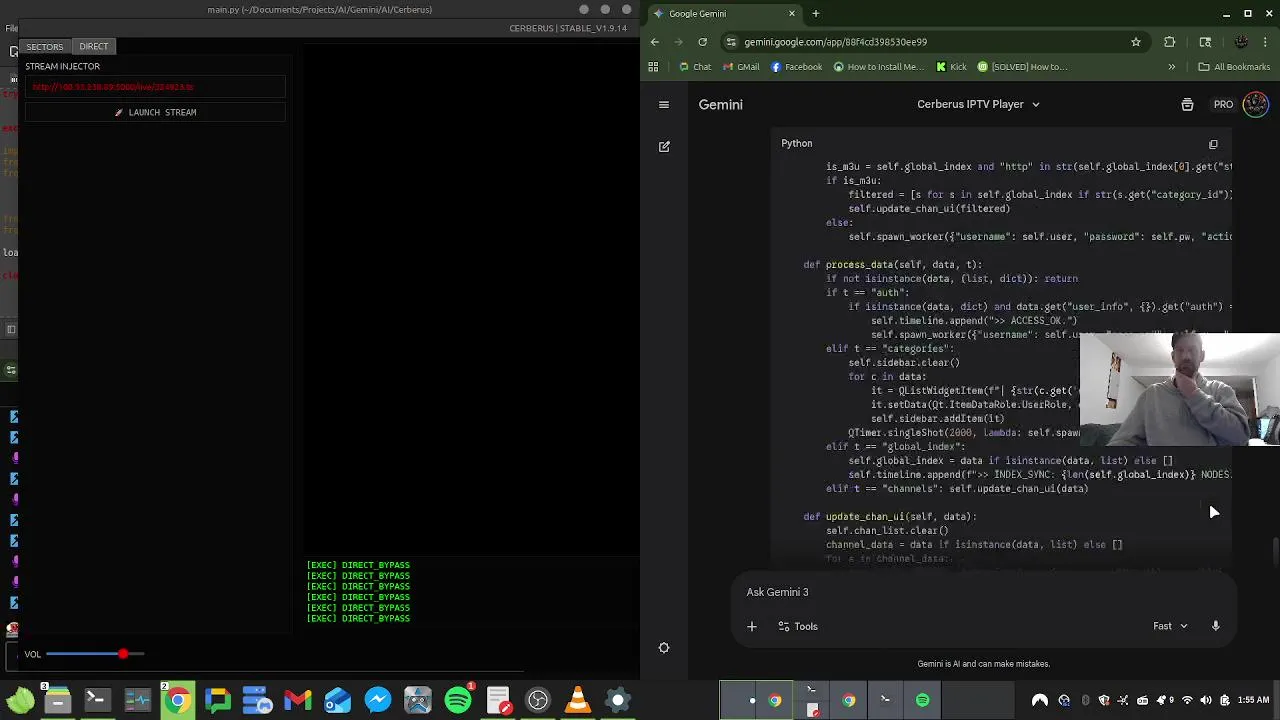Reload the Gemini page in Chrome

[x=702, y=42]
